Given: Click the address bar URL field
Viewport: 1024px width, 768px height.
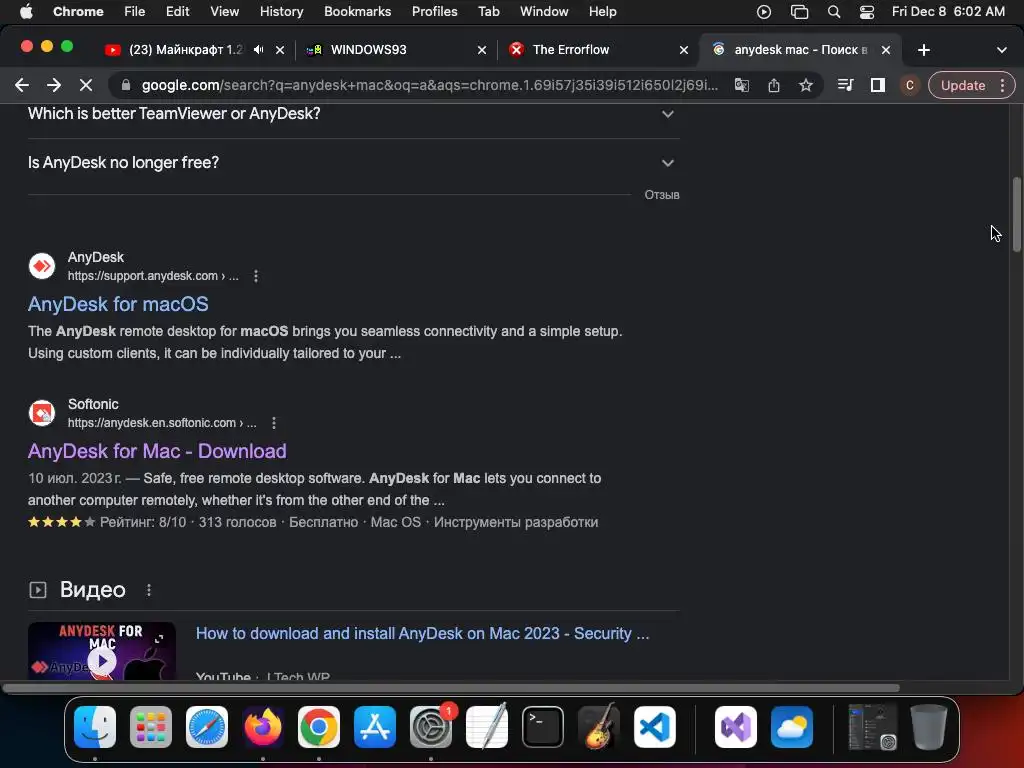Looking at the screenshot, I should click(429, 85).
